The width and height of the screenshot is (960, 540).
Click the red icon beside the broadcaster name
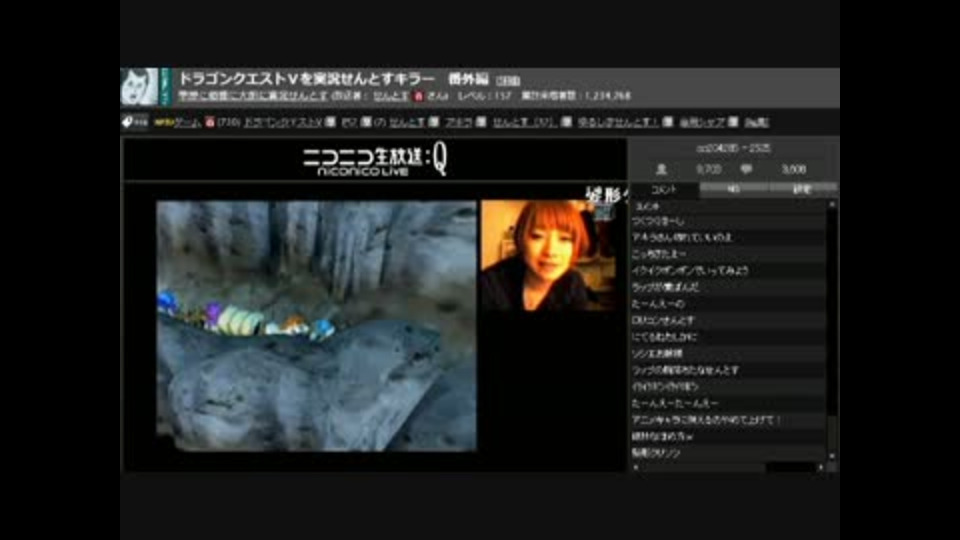(419, 96)
